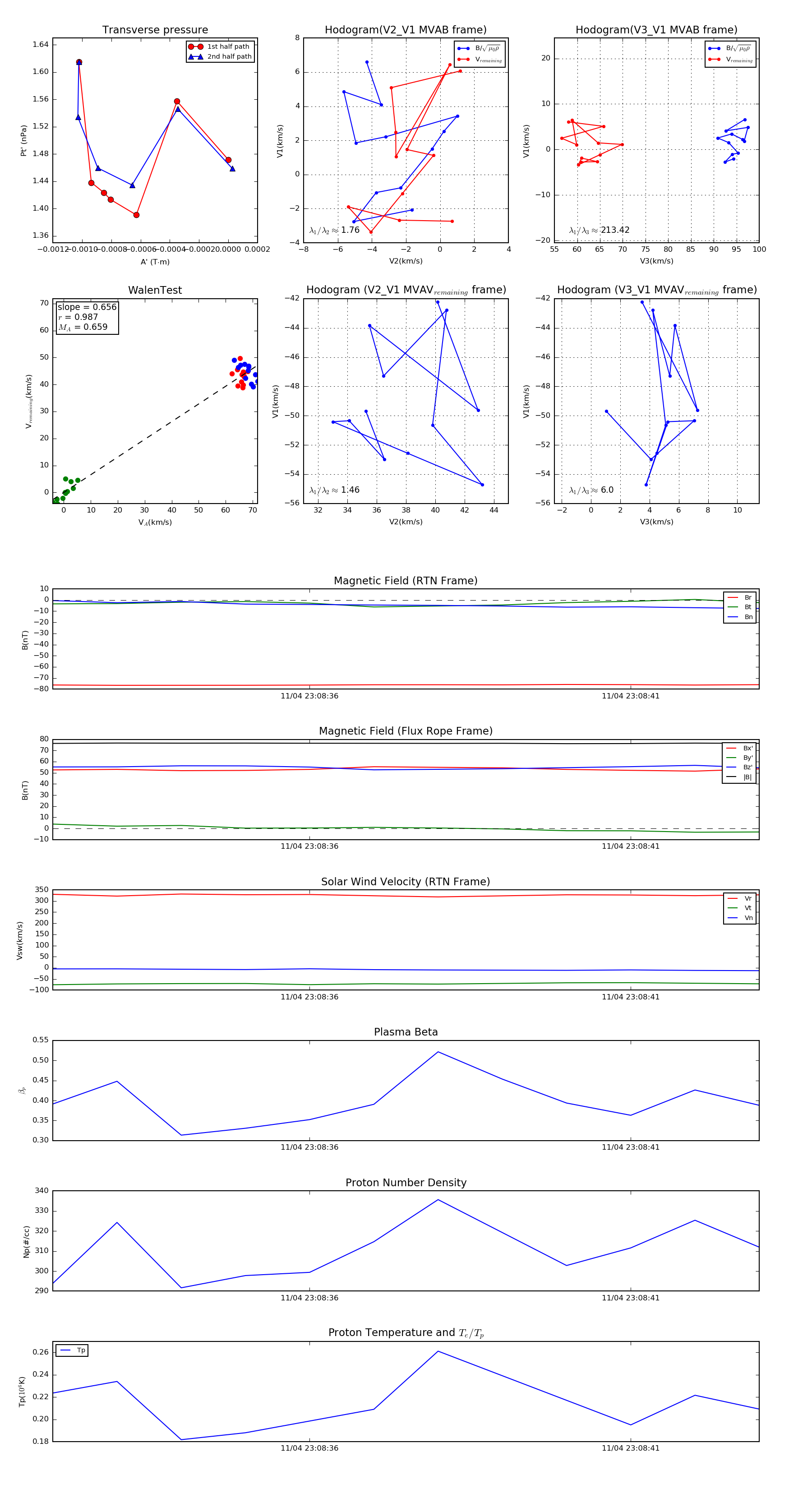
Task: Click the Proton Temperature curve peak
Action: 438,1351
